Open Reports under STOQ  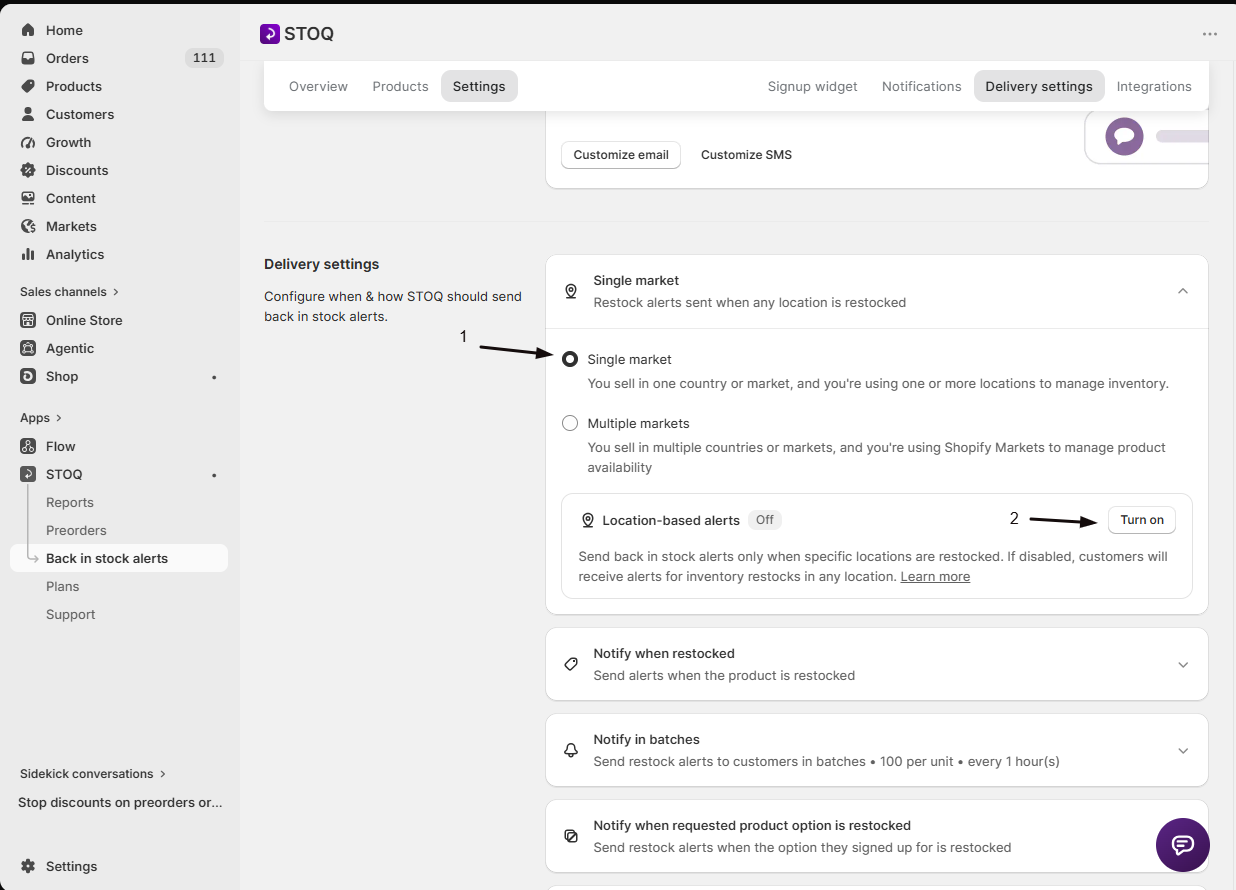pyautogui.click(x=70, y=502)
